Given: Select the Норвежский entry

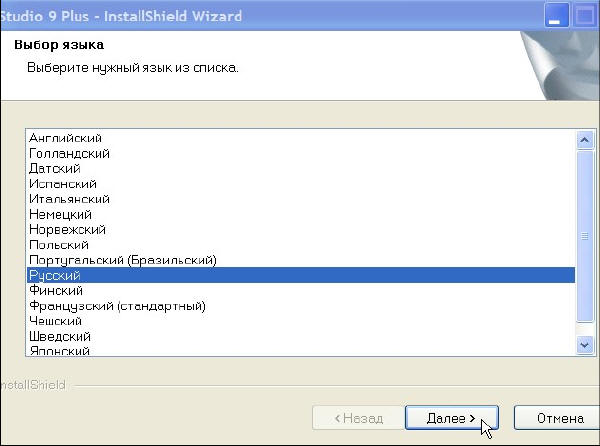Looking at the screenshot, I should coord(66,230).
